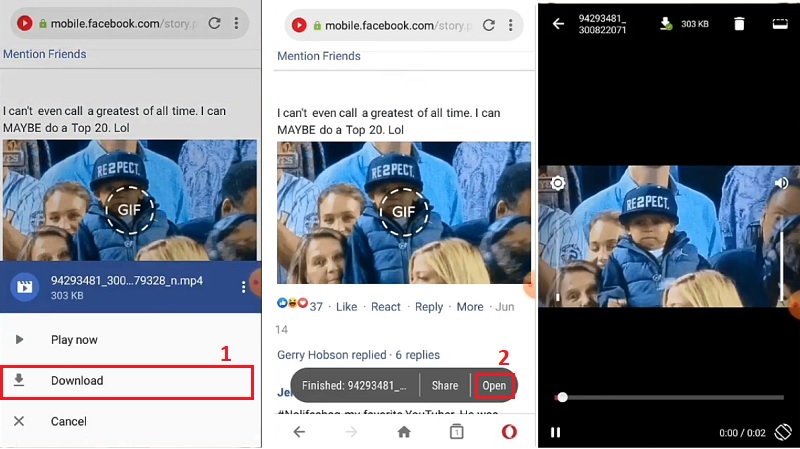This screenshot has width=800, height=449.
Task: Reload page in the left browser panel
Action: [214, 23]
